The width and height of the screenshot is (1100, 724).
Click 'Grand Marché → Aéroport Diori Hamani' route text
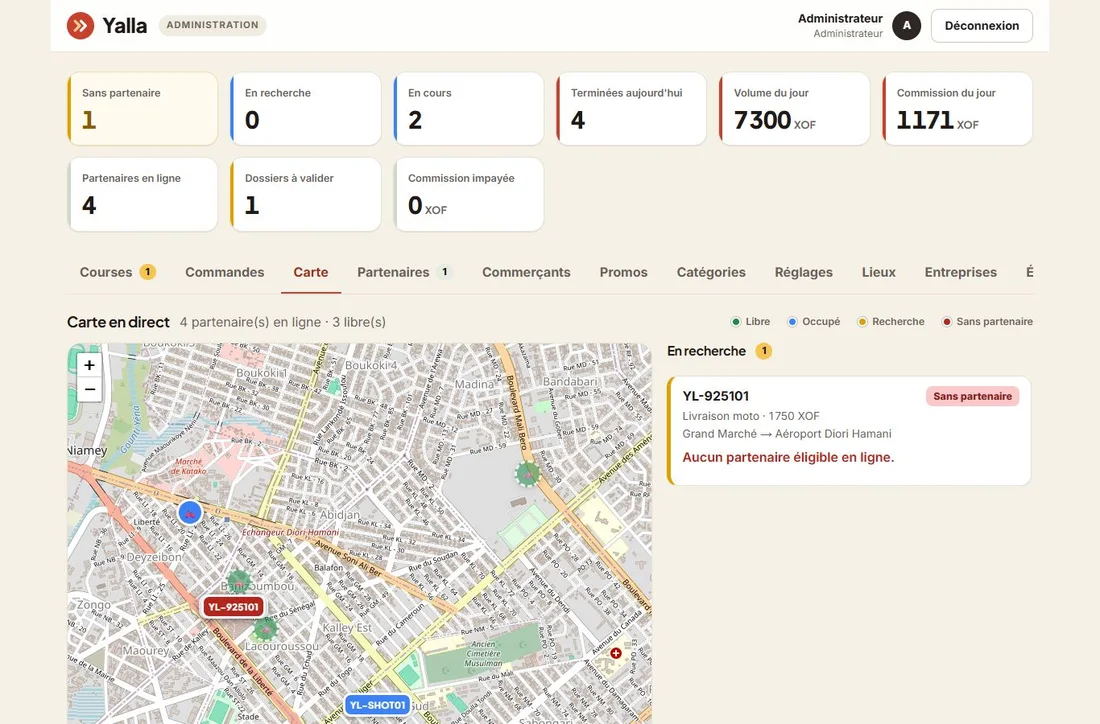tap(786, 434)
